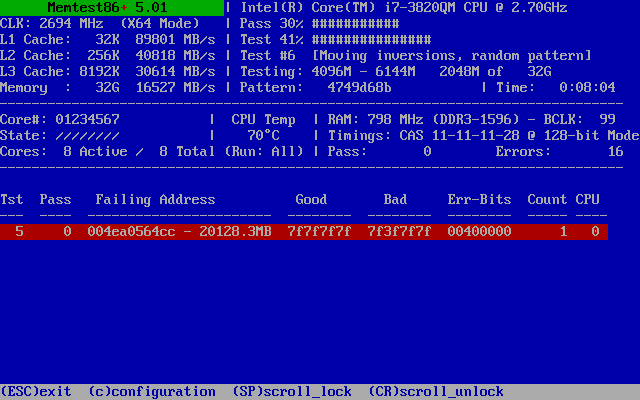The image size is (640, 400).
Task: Click the Time value 0:08:04
Action: click(x=587, y=87)
